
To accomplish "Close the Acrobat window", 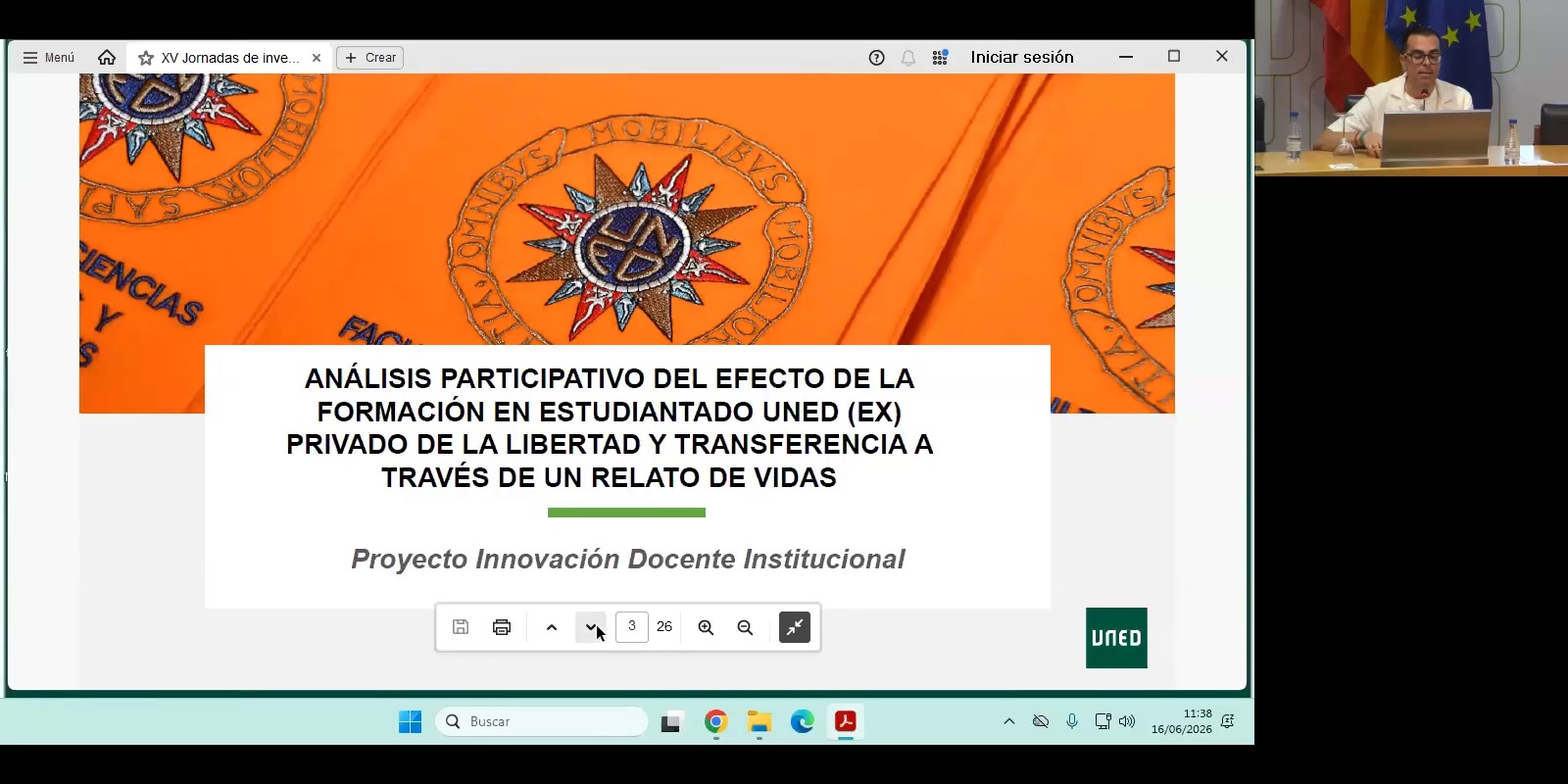I will click(1222, 57).
